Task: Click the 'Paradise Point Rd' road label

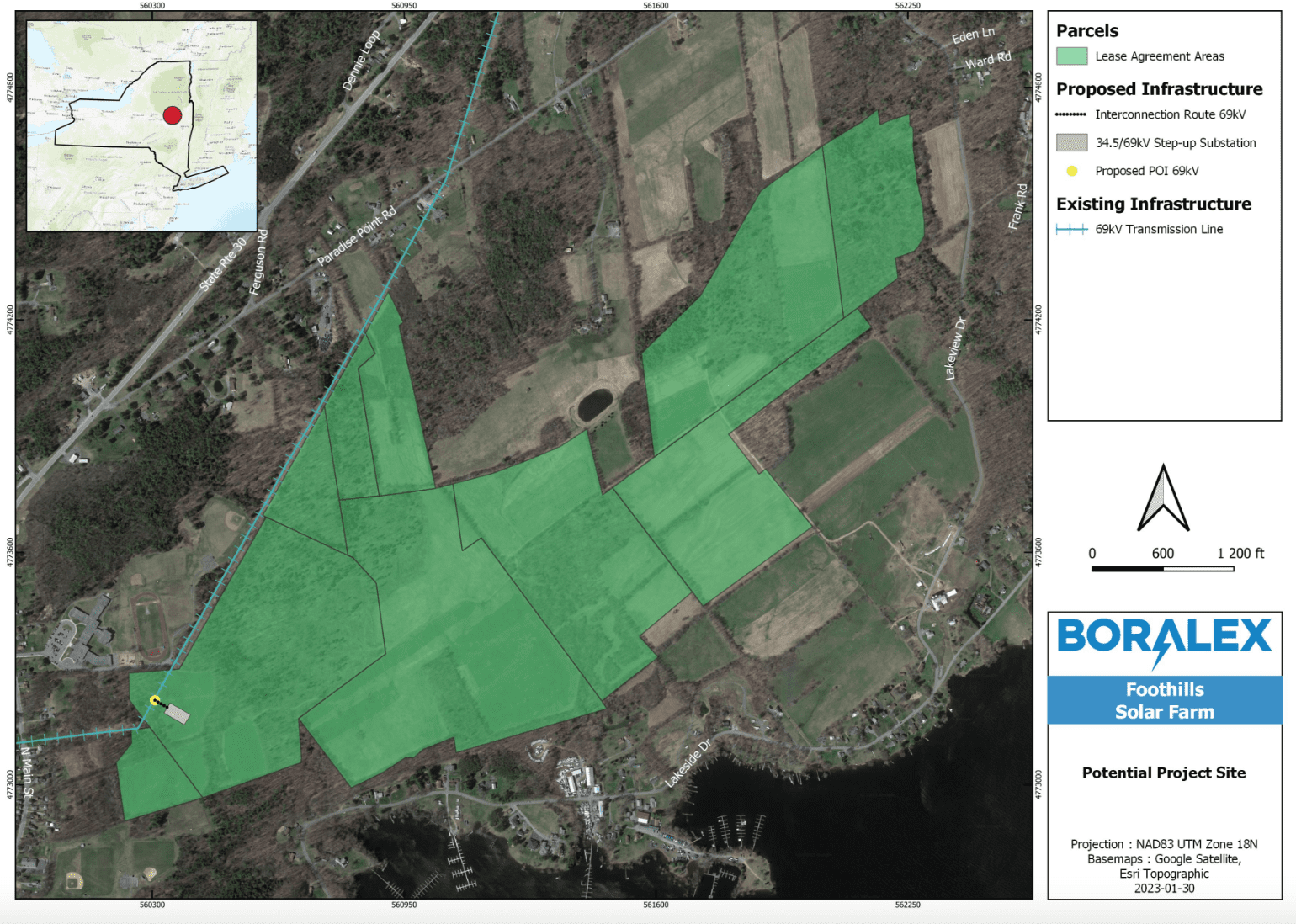Action: 356,236
